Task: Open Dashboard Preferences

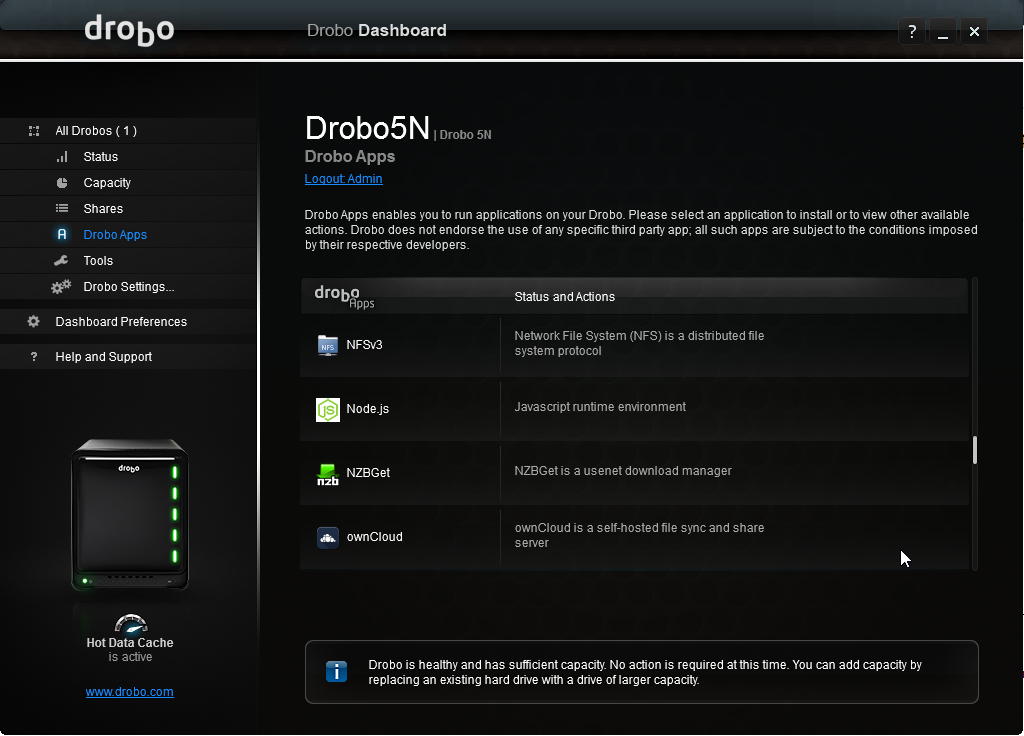Action: 121,322
